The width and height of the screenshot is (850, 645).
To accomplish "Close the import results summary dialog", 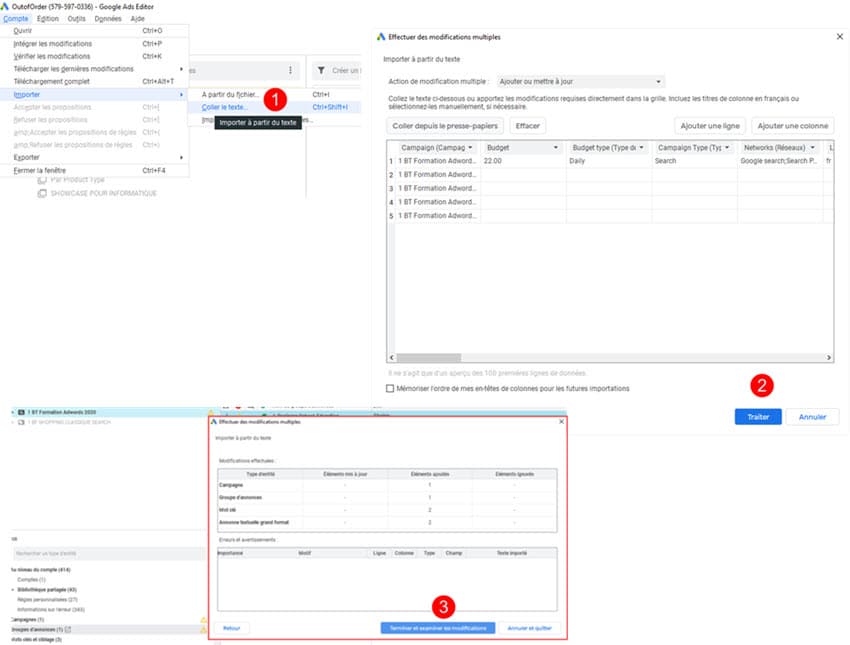I will pyautogui.click(x=561, y=421).
